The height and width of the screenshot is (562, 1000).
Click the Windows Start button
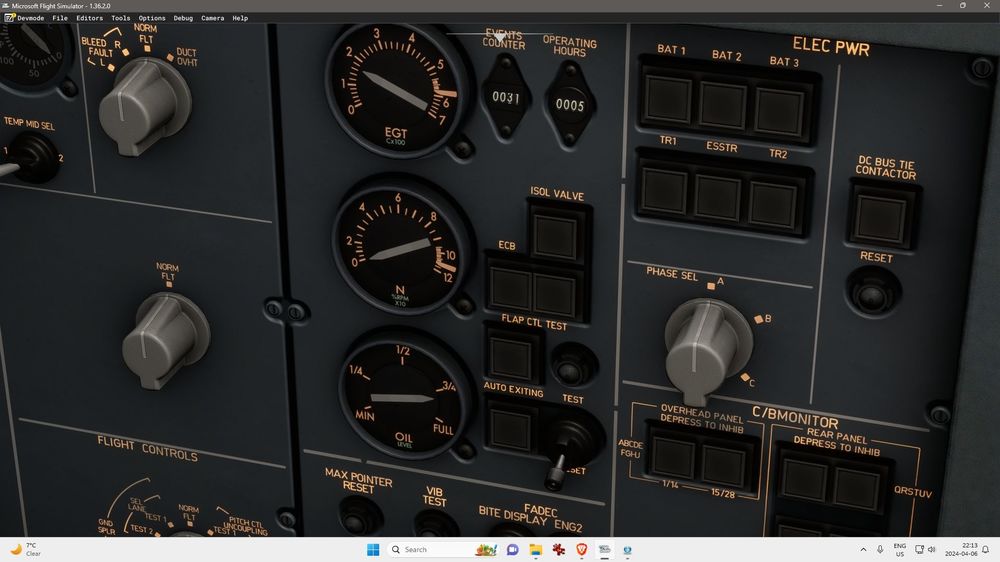[372, 549]
